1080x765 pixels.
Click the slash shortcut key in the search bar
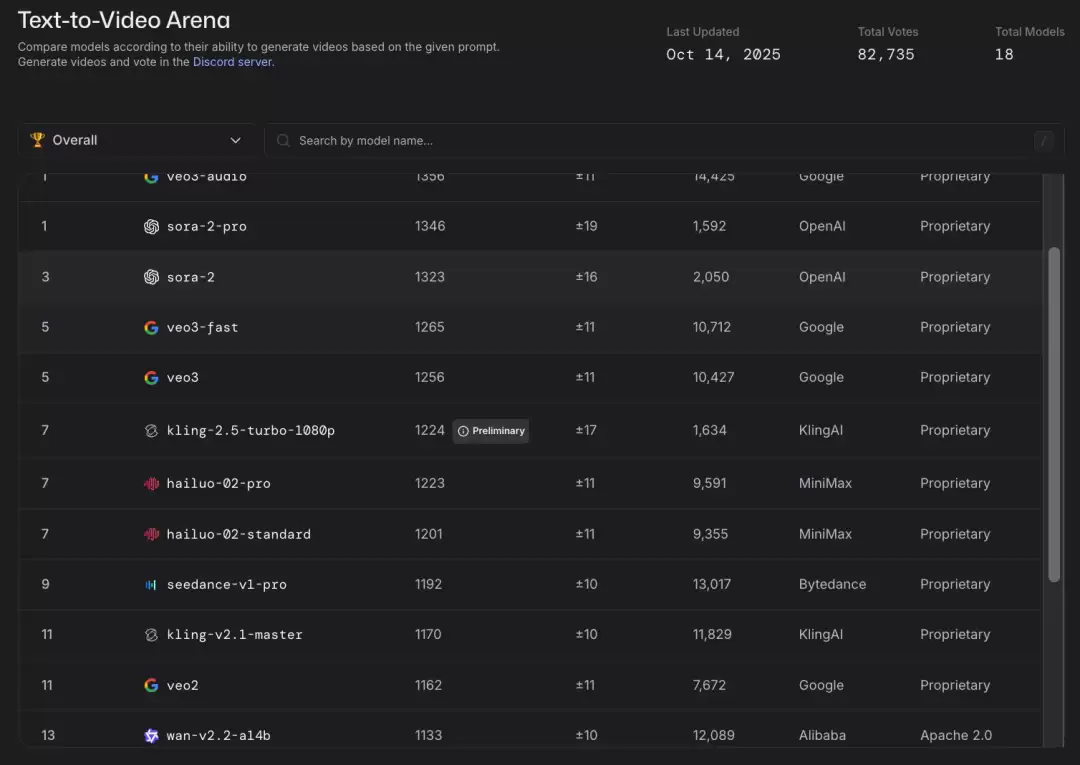[x=1044, y=141]
